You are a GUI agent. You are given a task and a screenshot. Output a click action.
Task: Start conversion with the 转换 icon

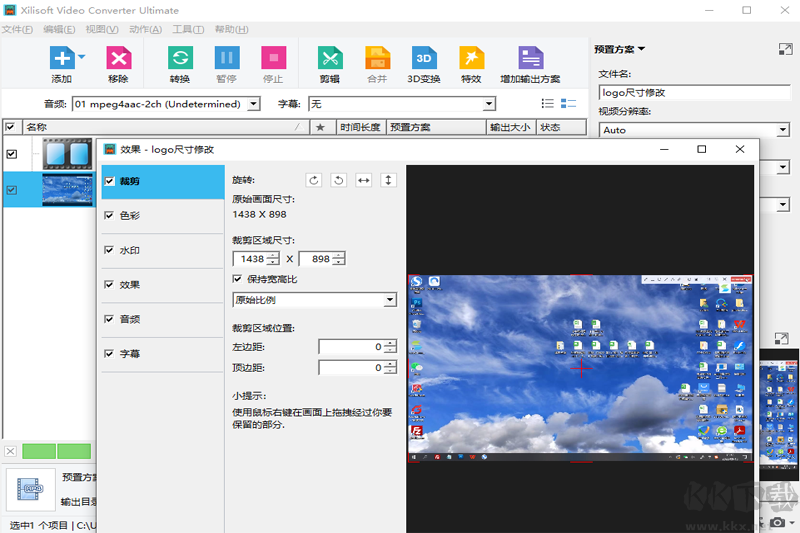click(x=180, y=58)
